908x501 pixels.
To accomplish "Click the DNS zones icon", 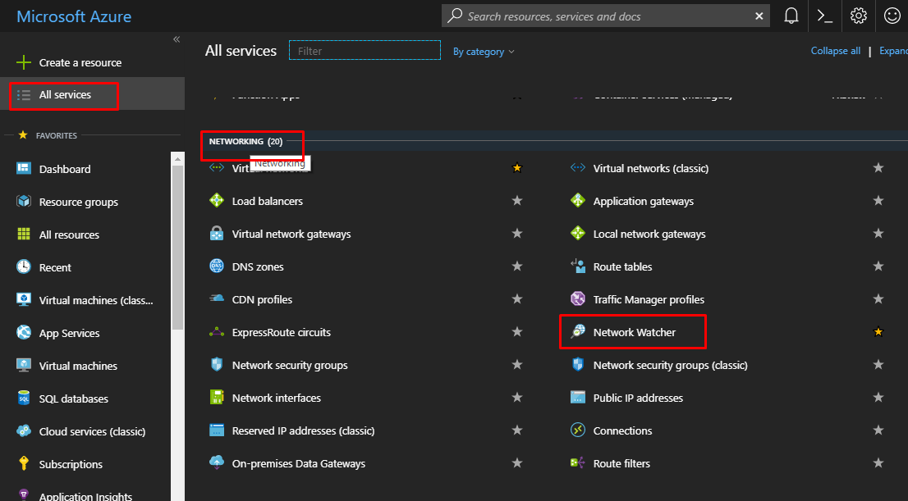I will [216, 267].
